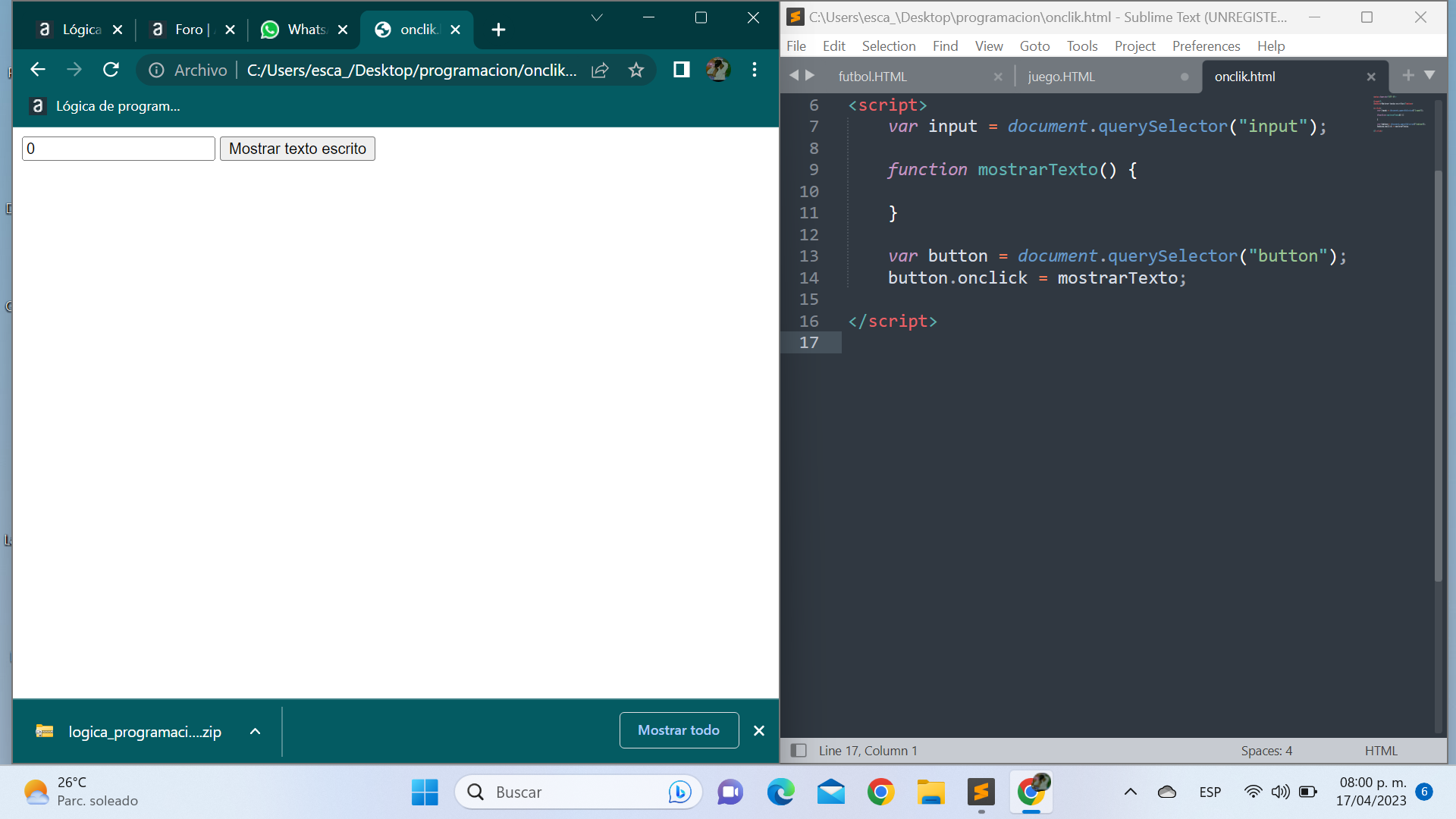Screen dimensions: 1456x819
Task: Expand the zip download options chevron
Action: 256,732
